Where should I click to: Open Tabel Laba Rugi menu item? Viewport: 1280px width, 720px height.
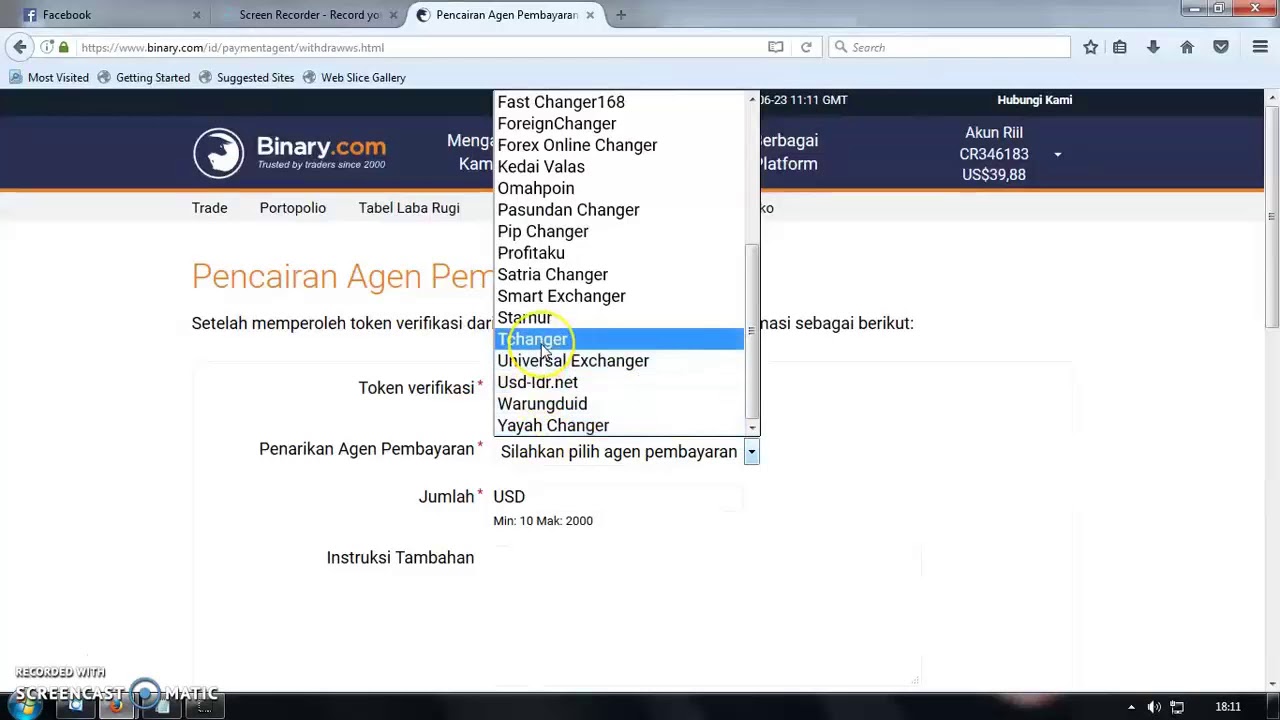click(409, 208)
